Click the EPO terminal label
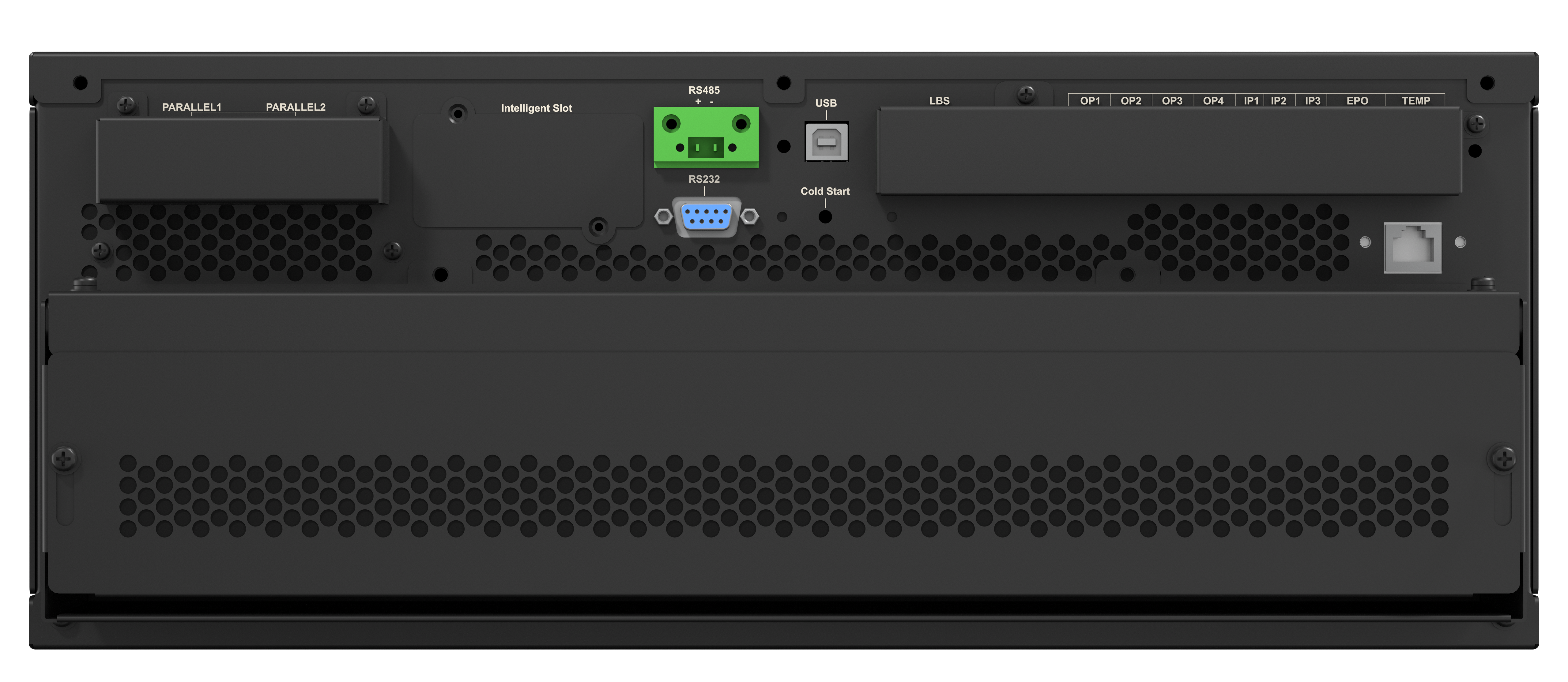The image size is (1568, 682). click(x=1357, y=101)
